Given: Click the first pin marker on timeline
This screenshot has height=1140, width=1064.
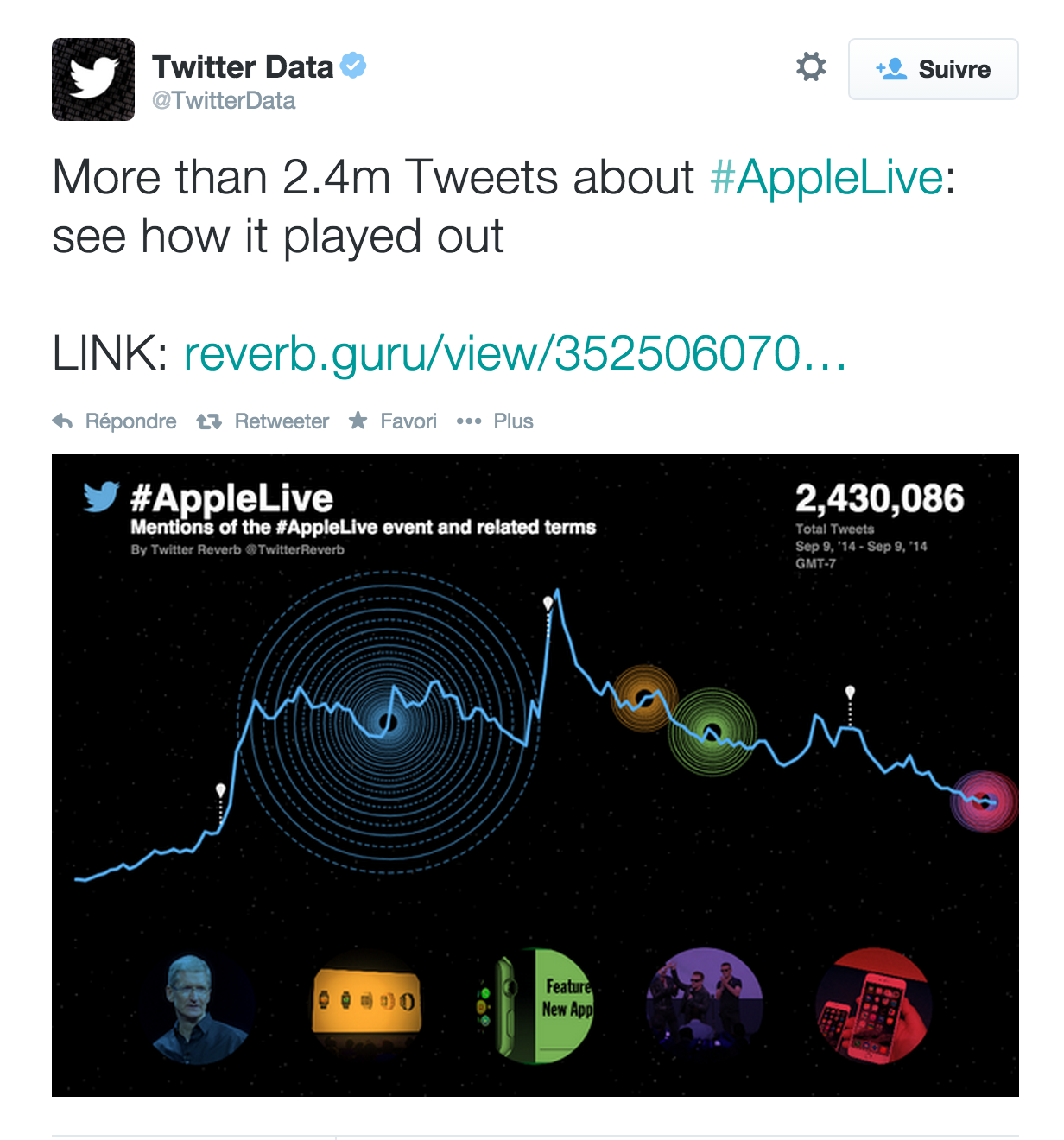Looking at the screenshot, I should click(x=221, y=791).
